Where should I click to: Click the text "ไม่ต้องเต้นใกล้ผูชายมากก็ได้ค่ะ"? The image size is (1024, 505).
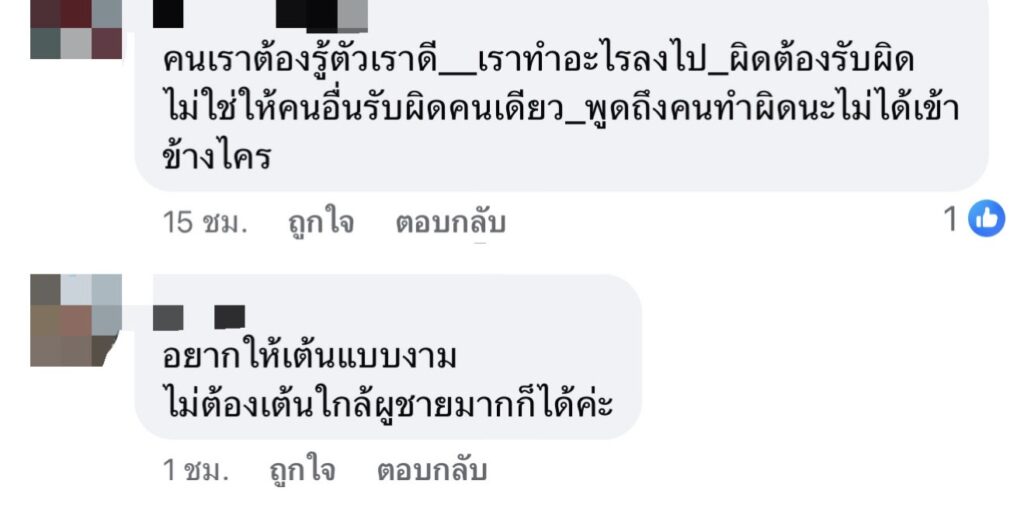pos(388,404)
